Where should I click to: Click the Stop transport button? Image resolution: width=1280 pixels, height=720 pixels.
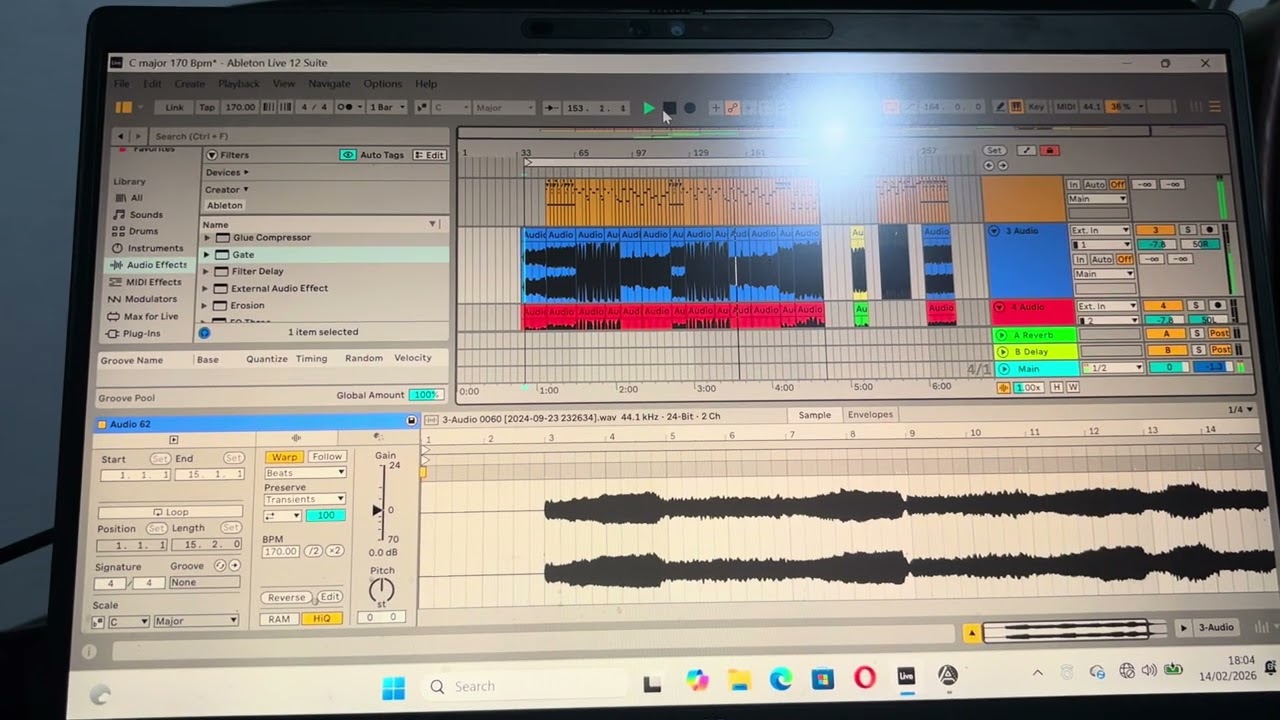669,108
